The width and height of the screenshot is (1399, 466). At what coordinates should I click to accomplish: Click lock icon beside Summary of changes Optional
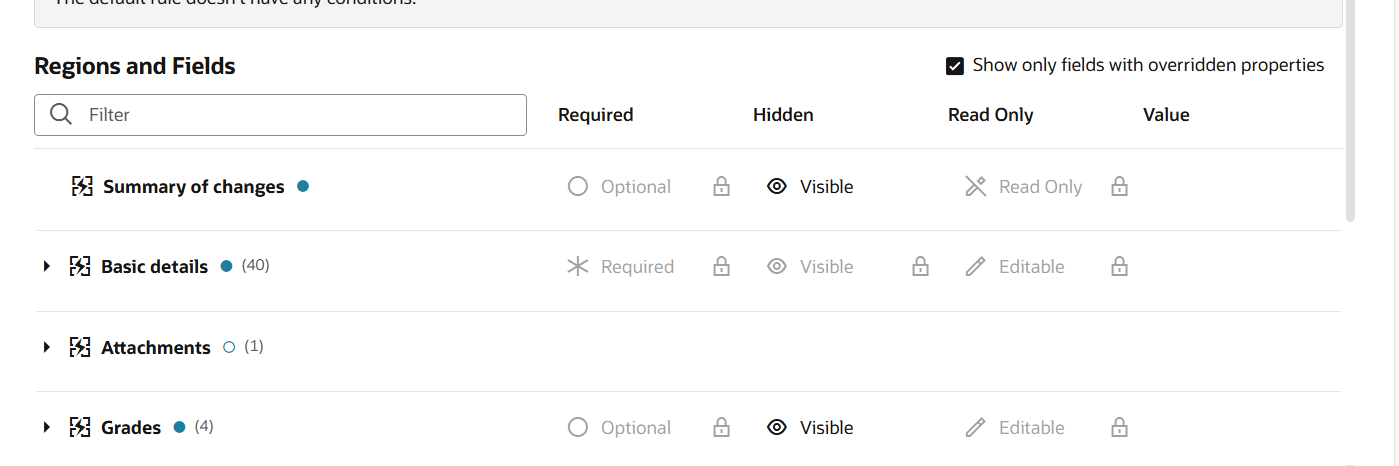(x=721, y=186)
